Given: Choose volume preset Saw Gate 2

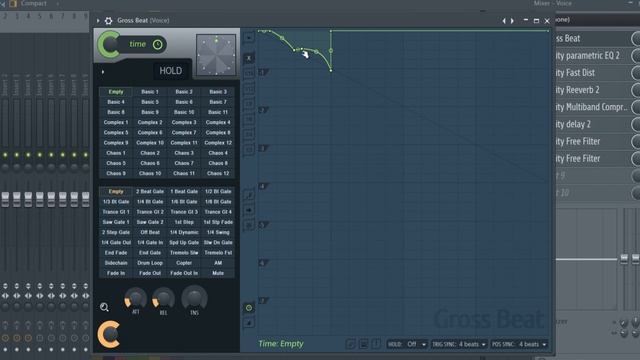Looking at the screenshot, I should [x=150, y=222].
